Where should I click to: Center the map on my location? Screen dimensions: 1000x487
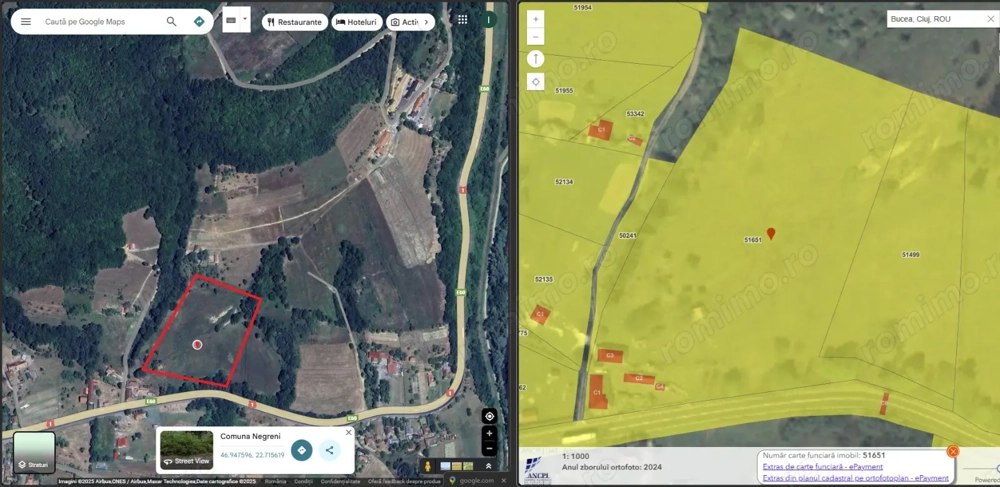[489, 416]
